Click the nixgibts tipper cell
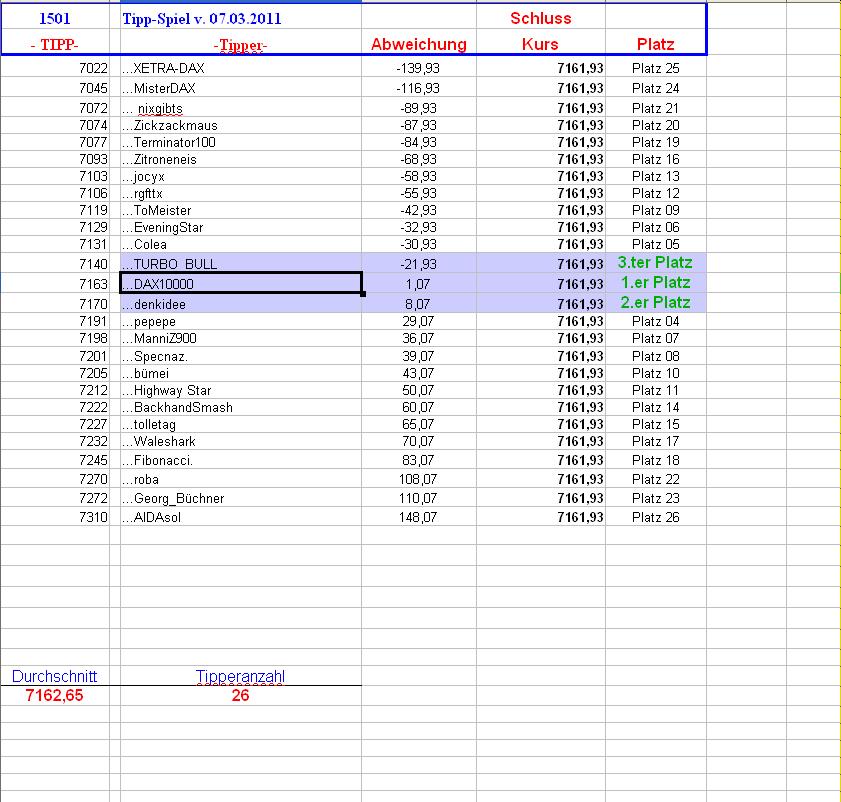Image resolution: width=841 pixels, height=802 pixels. [x=241, y=108]
